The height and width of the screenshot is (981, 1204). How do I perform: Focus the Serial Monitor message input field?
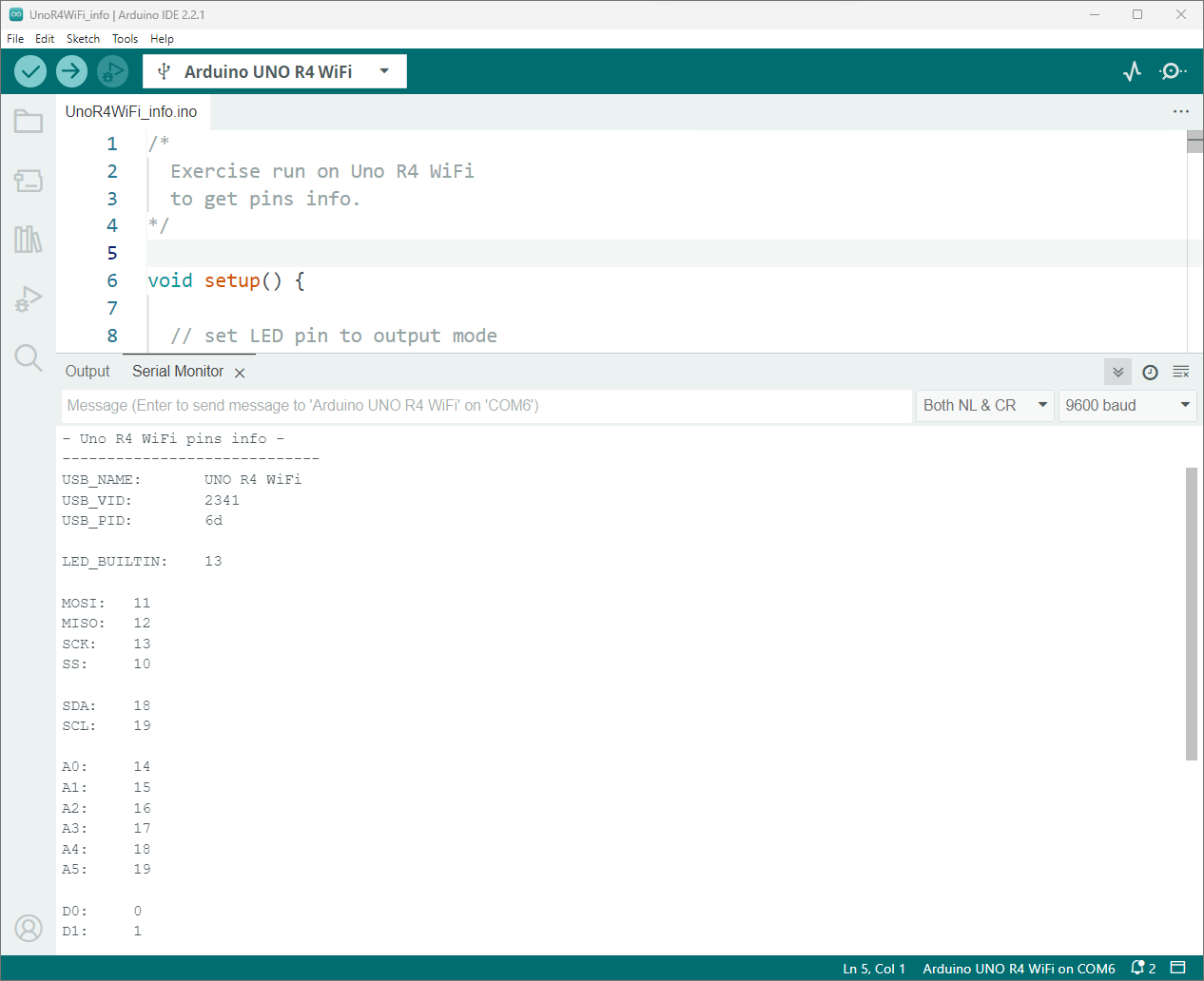(x=486, y=405)
